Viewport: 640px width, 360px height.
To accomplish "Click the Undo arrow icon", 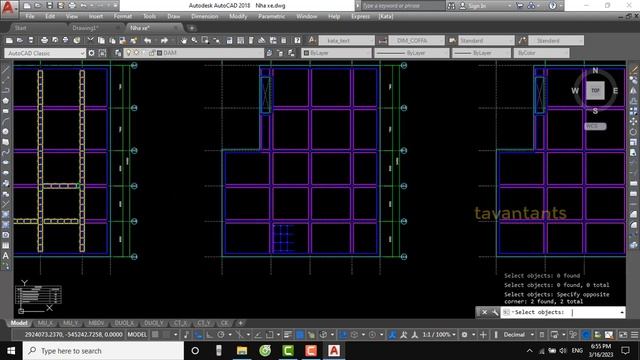I will click(148, 40).
